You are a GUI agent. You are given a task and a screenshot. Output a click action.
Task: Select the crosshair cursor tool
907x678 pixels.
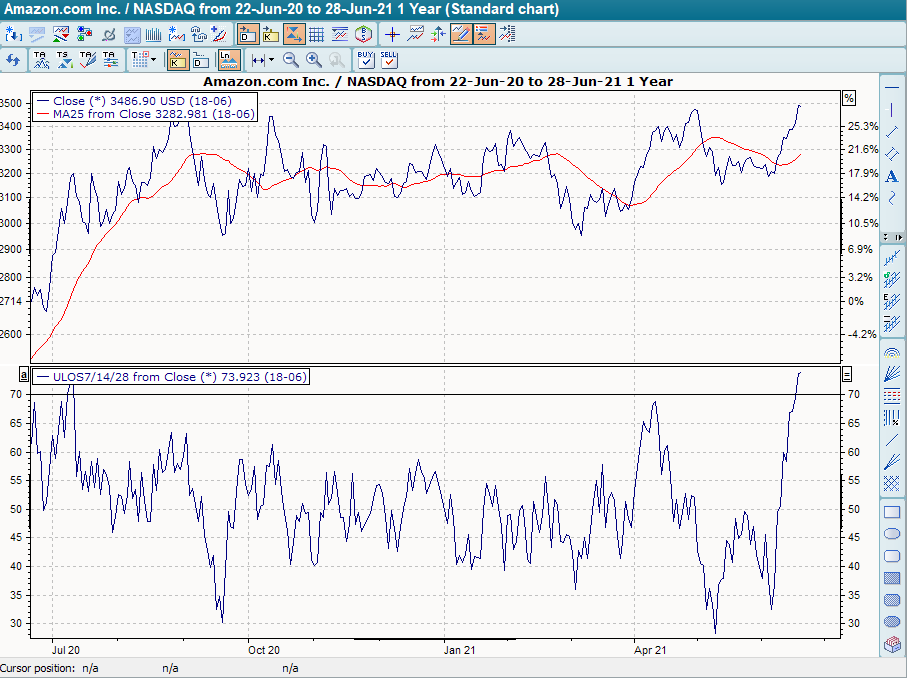point(392,33)
